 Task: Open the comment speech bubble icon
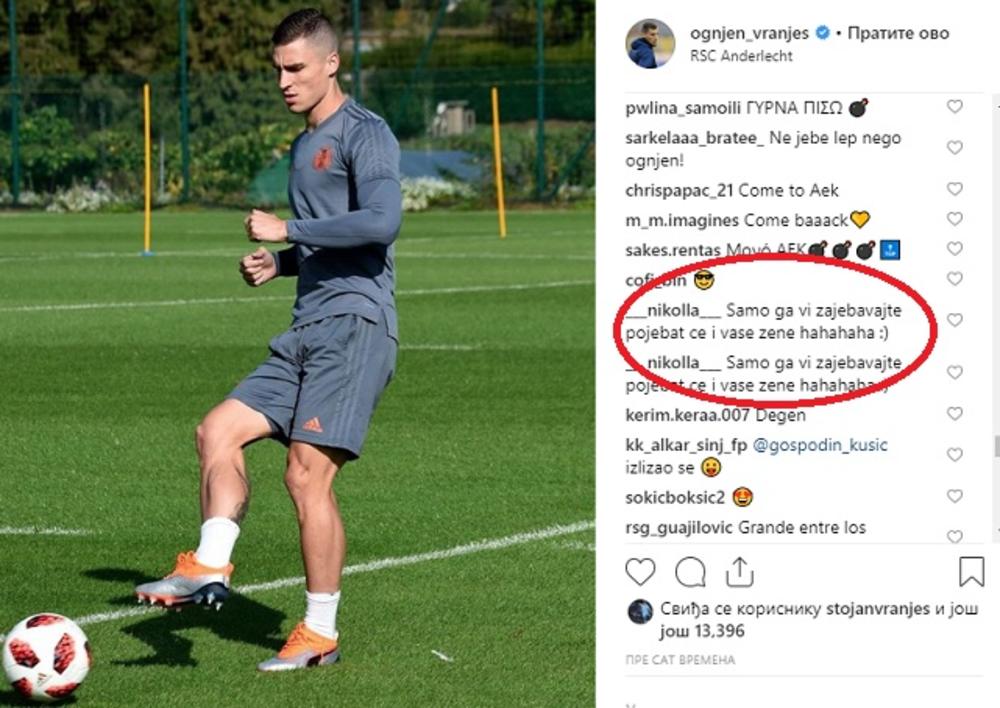(x=690, y=572)
